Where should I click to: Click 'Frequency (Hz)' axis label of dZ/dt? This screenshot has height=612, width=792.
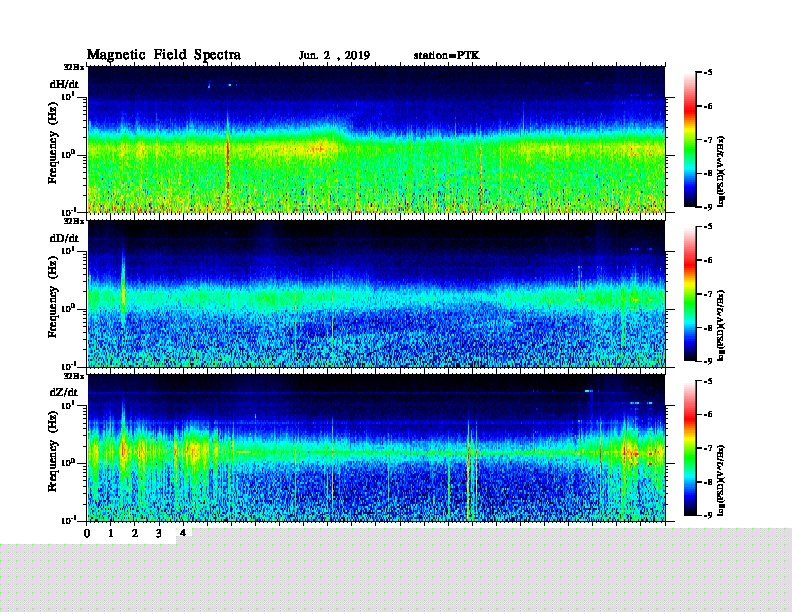[x=53, y=451]
